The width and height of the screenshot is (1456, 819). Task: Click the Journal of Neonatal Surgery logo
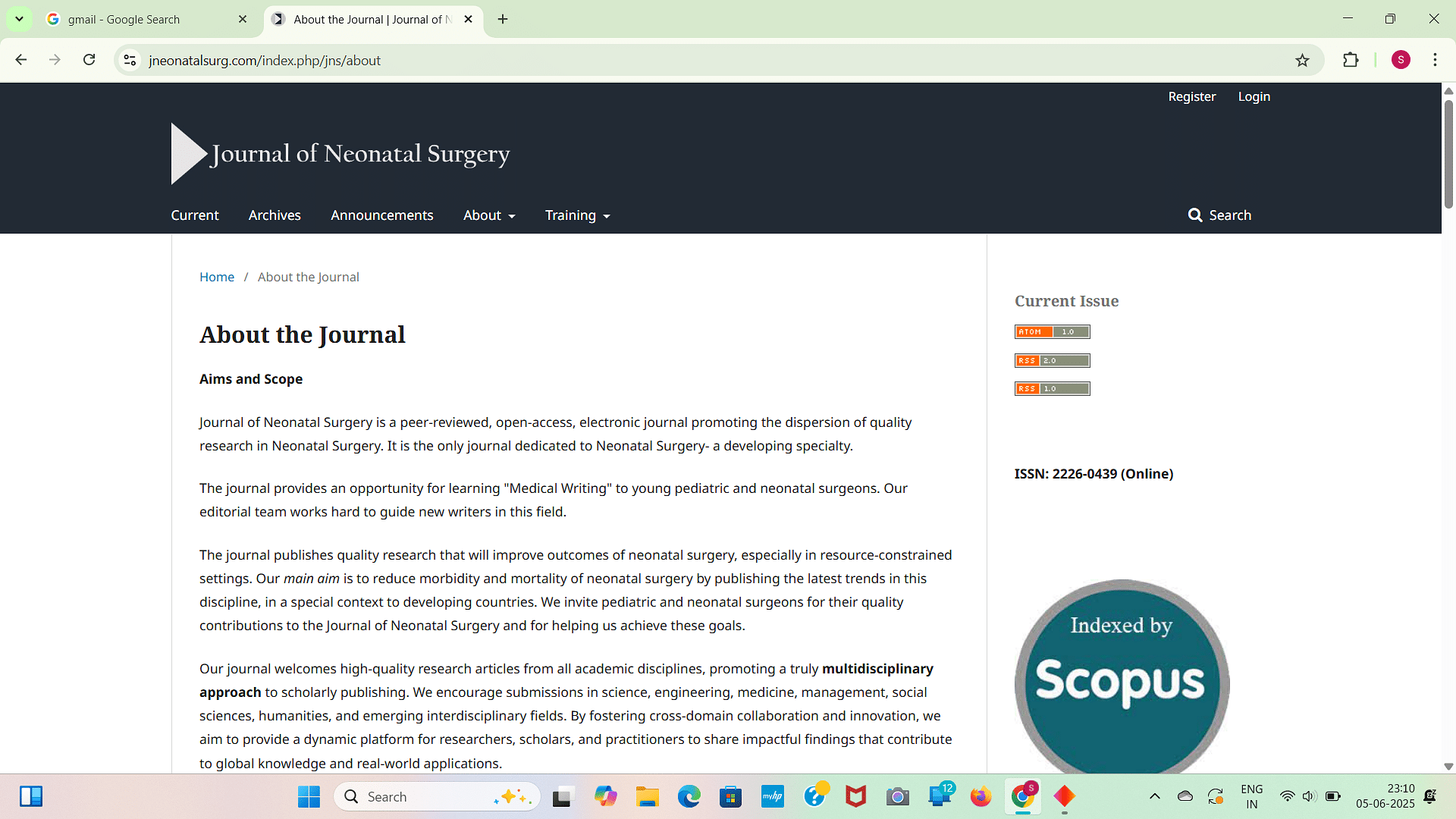pos(340,153)
